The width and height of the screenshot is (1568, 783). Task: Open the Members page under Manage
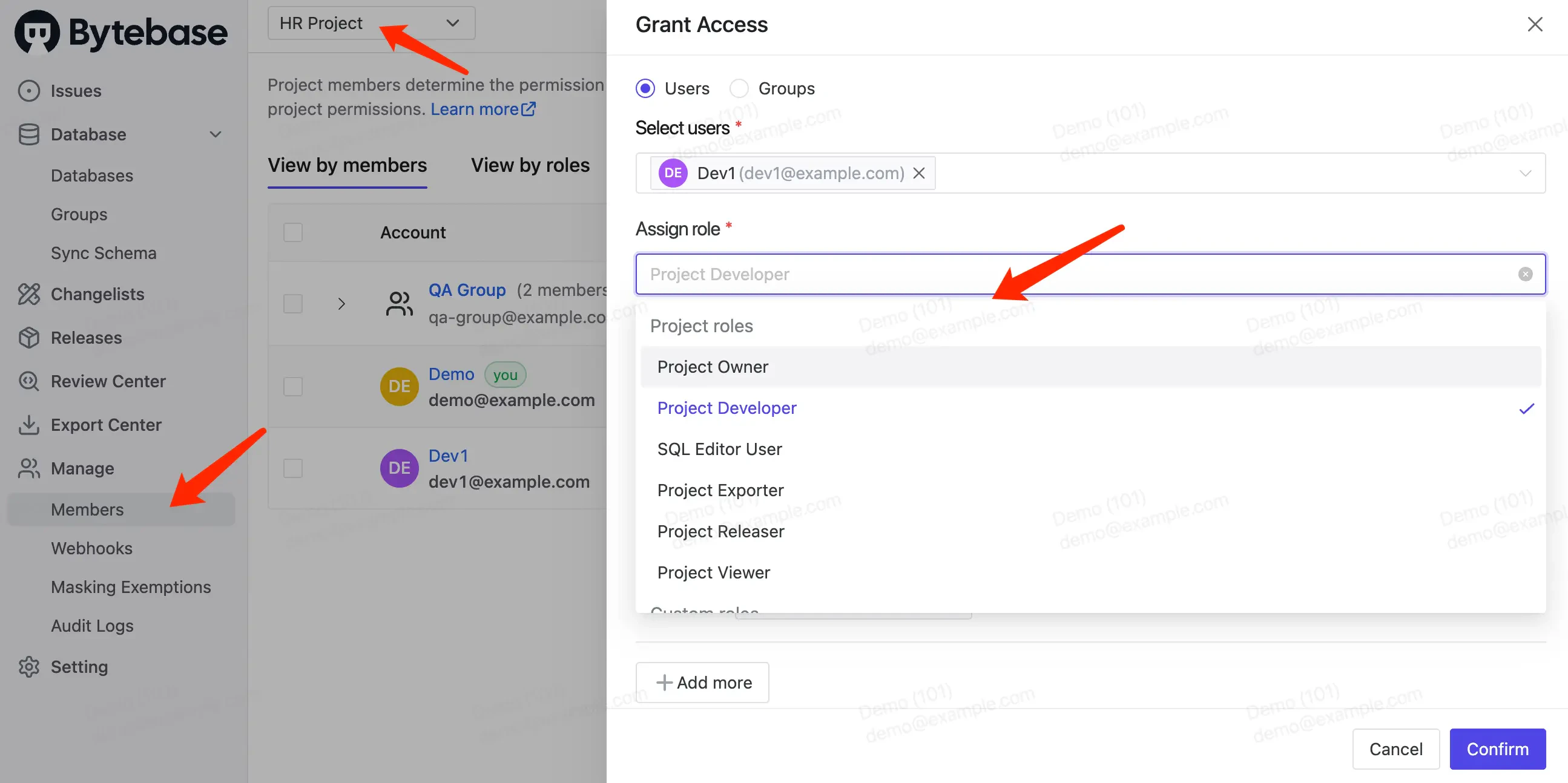tap(87, 509)
